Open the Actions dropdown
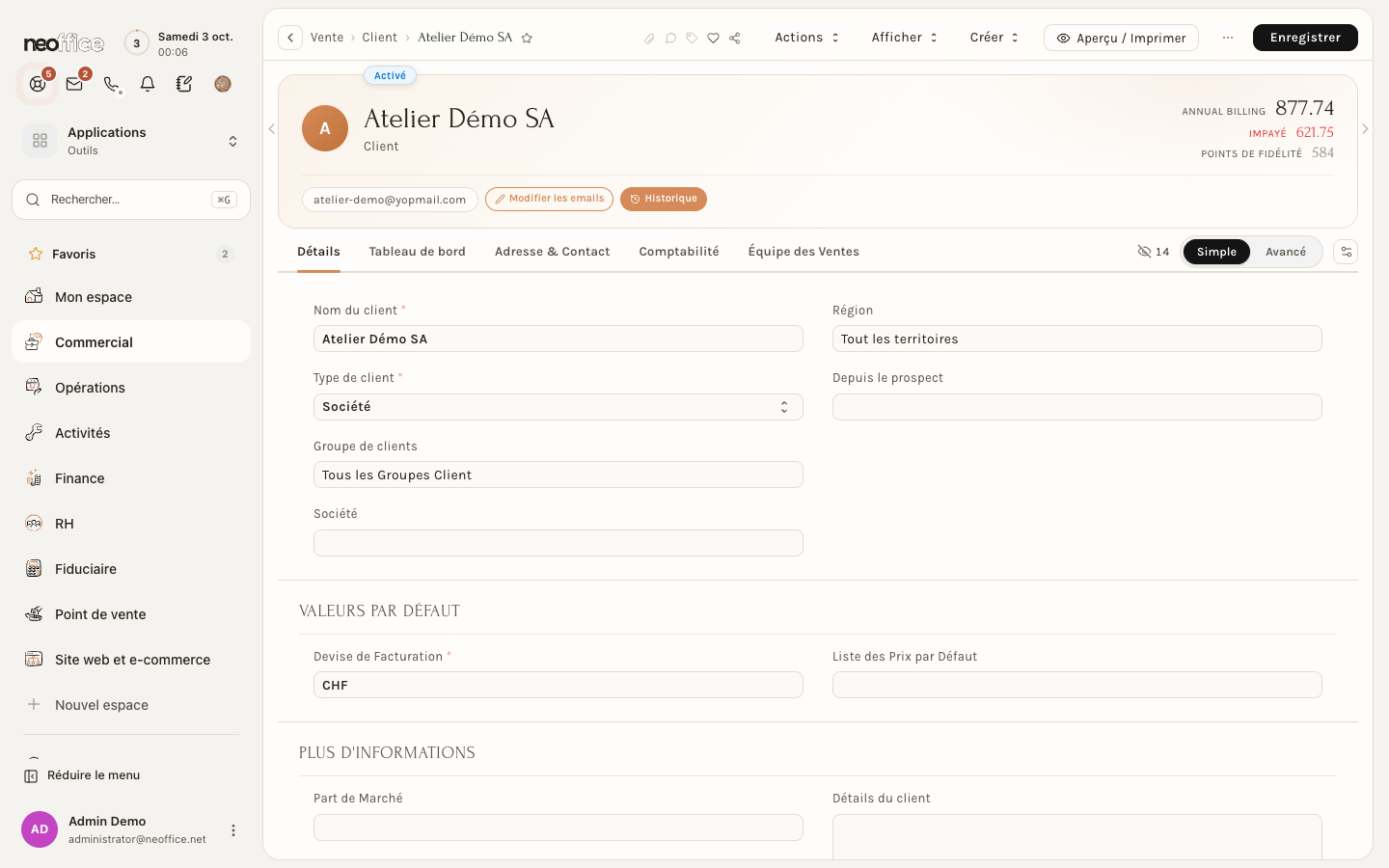 pos(807,38)
